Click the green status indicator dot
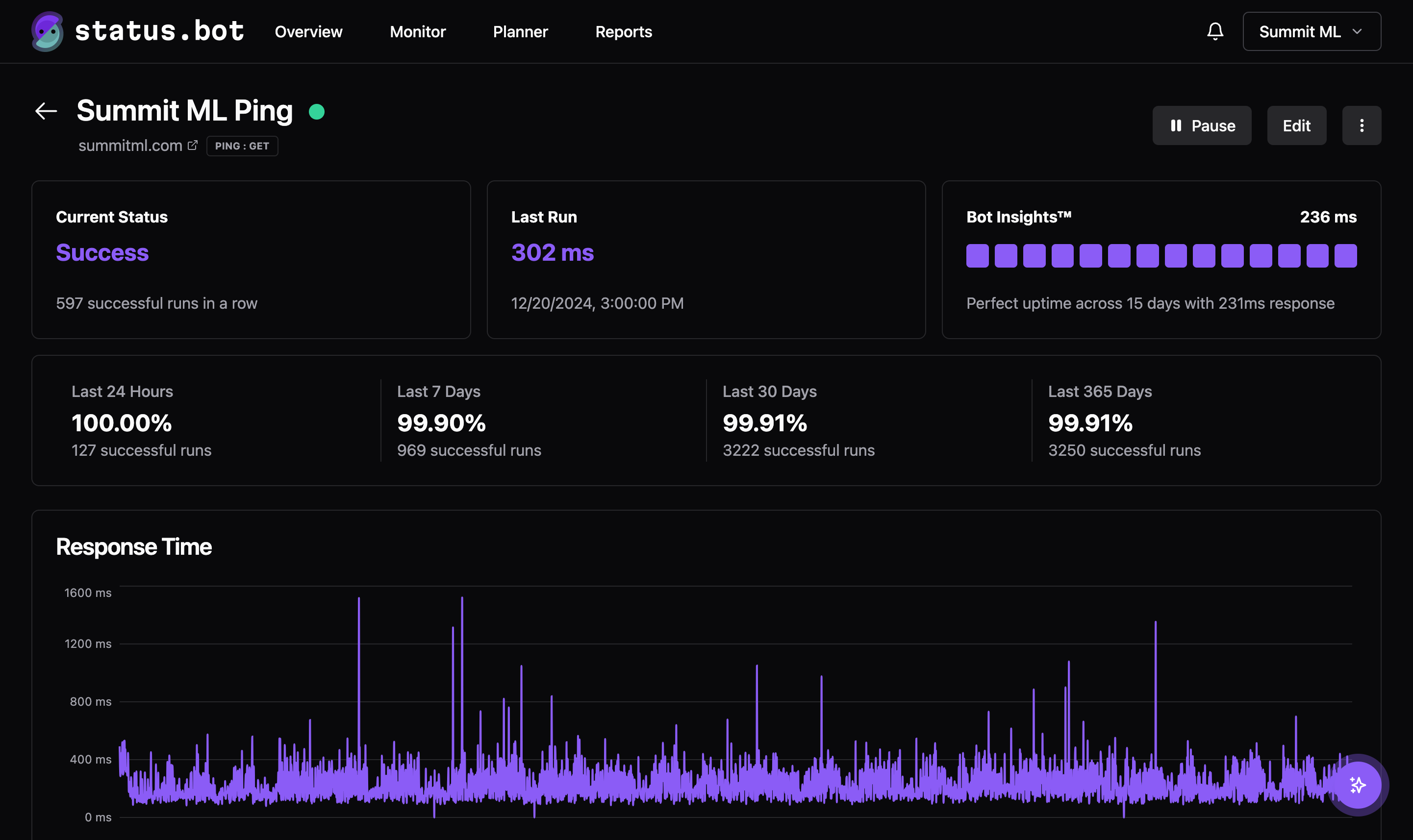This screenshot has width=1413, height=840. (x=316, y=112)
